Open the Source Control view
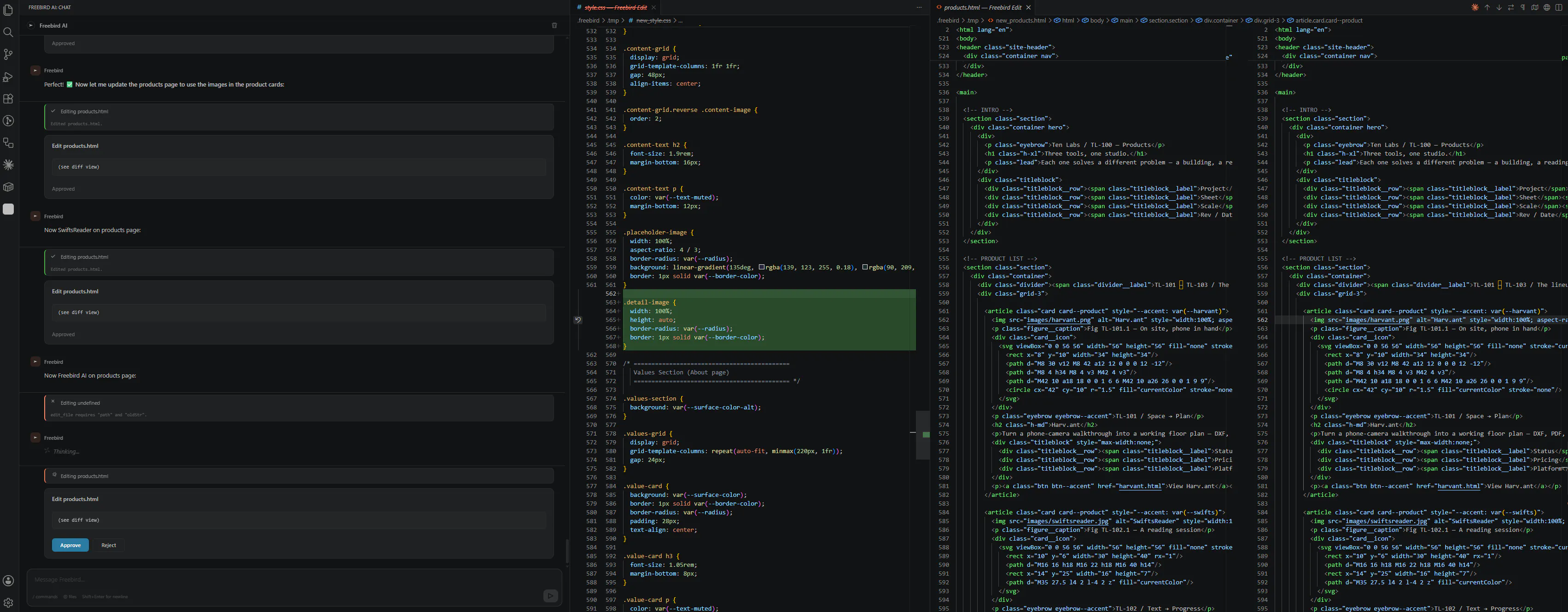This screenshot has width=1568, height=612. [x=8, y=55]
